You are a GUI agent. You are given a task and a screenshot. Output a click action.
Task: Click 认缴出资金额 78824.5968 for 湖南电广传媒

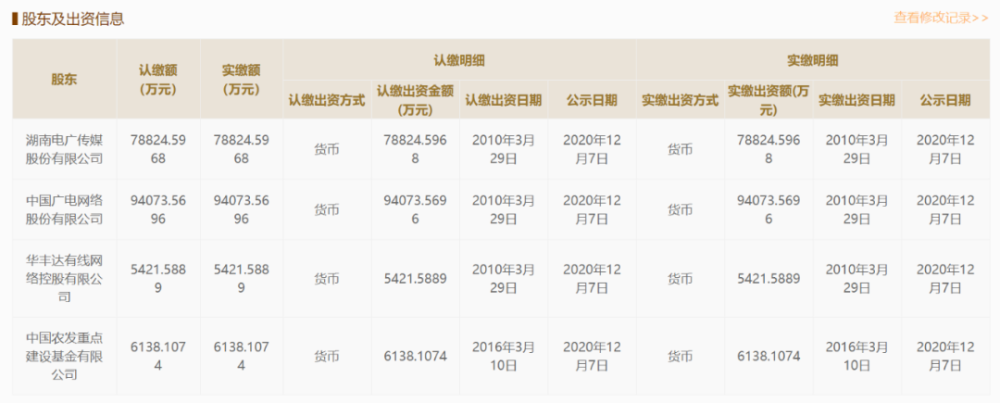click(x=415, y=149)
